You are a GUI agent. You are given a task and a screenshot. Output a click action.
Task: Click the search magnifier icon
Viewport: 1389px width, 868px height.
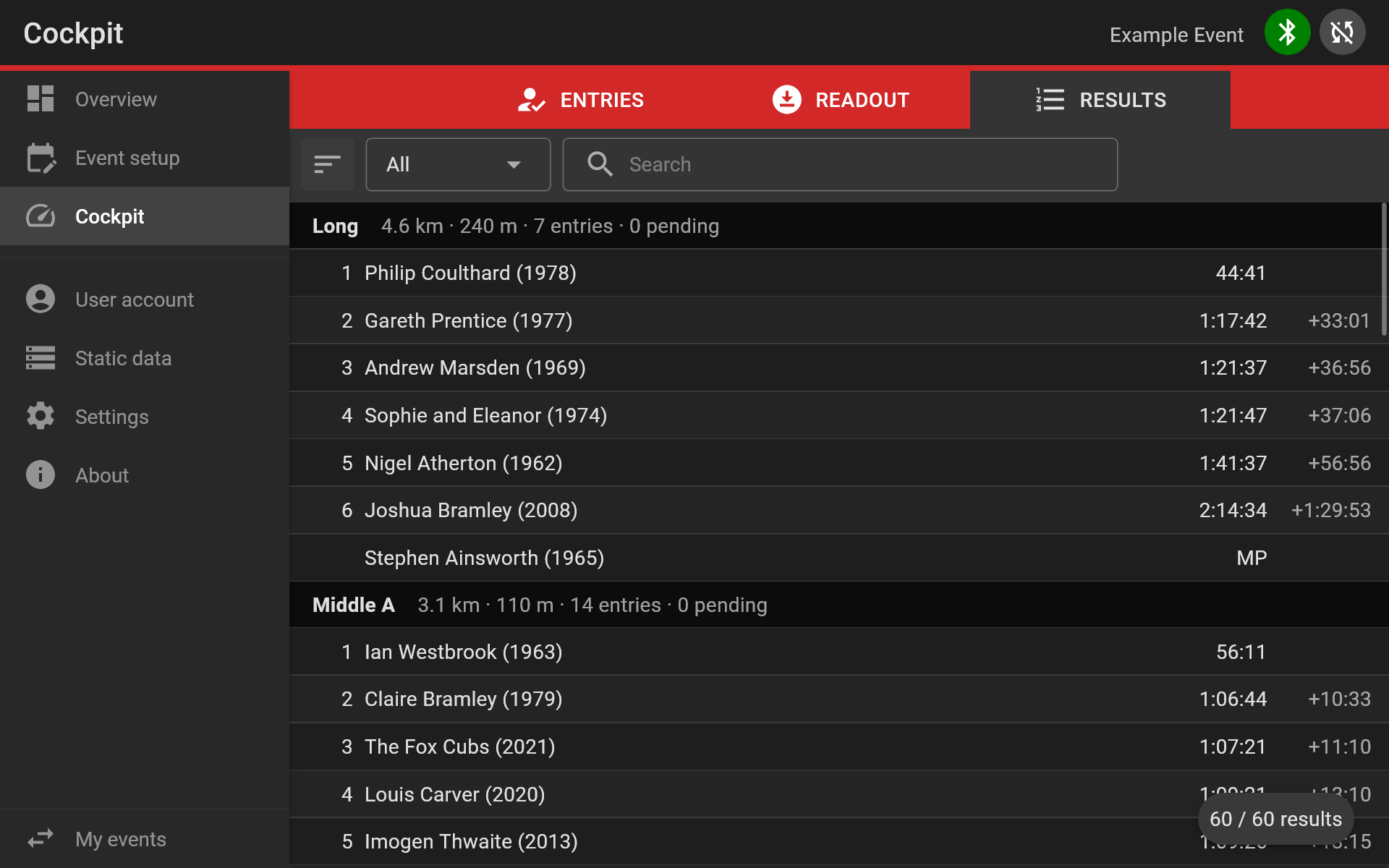pos(600,164)
